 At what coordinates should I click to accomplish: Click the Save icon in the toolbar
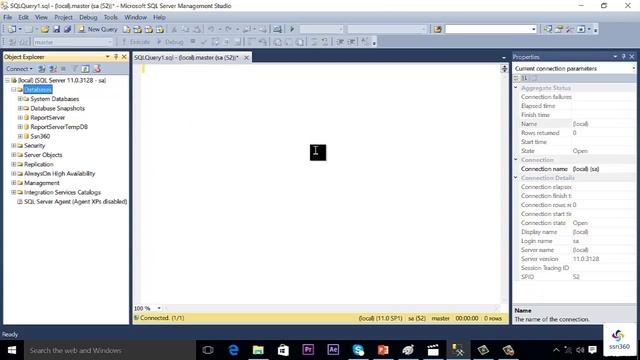pyautogui.click(x=56, y=29)
